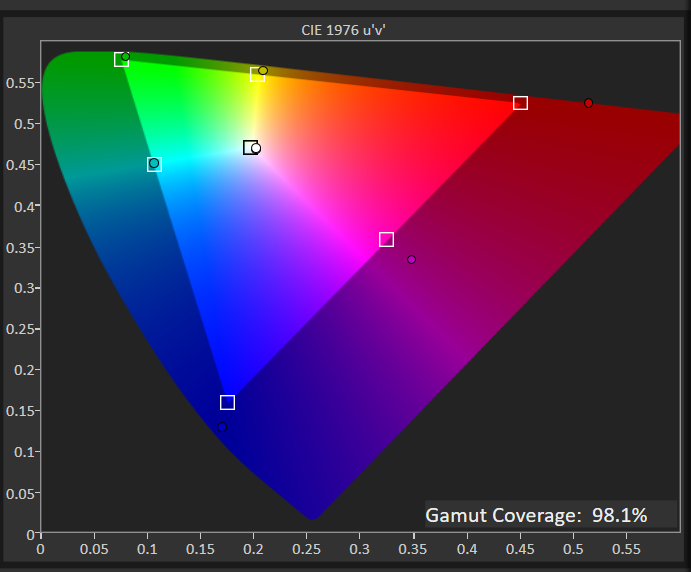Image resolution: width=691 pixels, height=572 pixels.
Task: Select the measured magenta dot
Action: pos(411,260)
